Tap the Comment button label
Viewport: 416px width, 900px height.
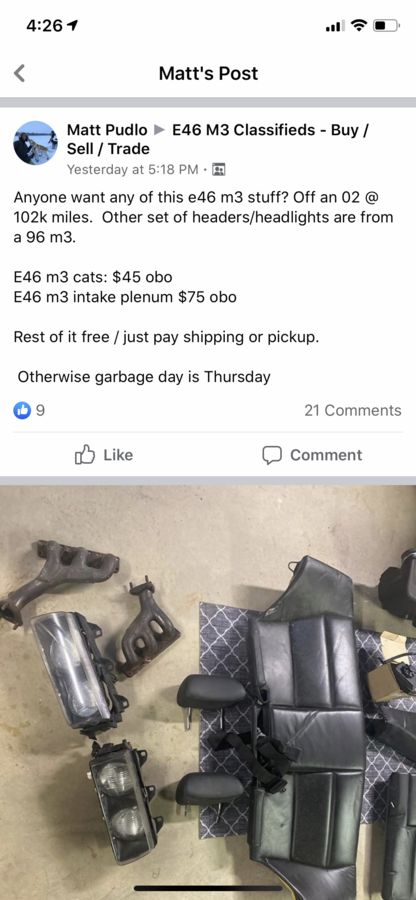click(326, 455)
